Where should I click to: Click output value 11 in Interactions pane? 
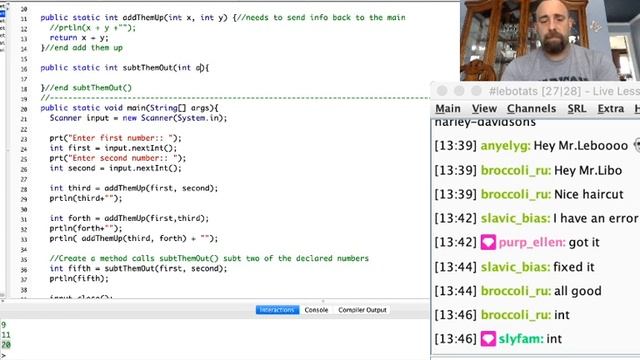6,335
